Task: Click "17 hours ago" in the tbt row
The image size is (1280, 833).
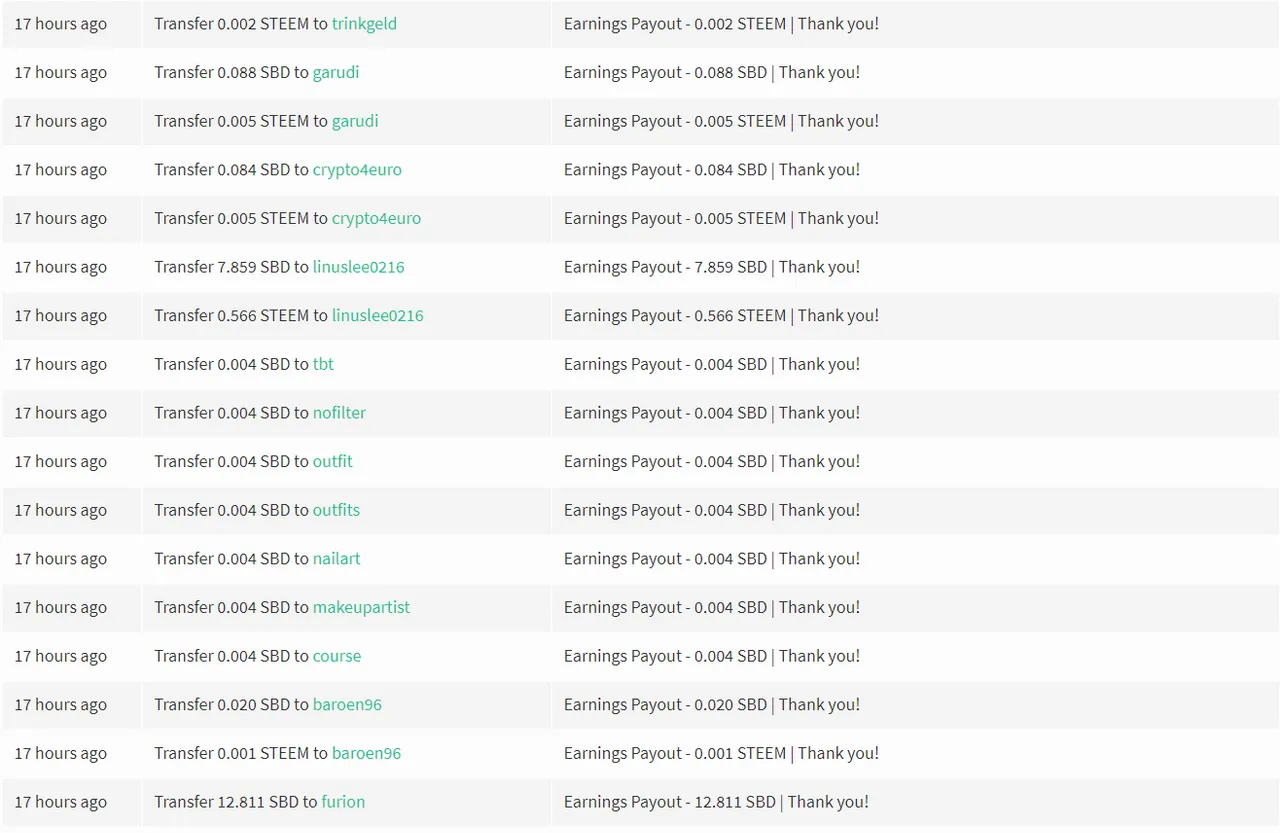Action: pos(60,364)
